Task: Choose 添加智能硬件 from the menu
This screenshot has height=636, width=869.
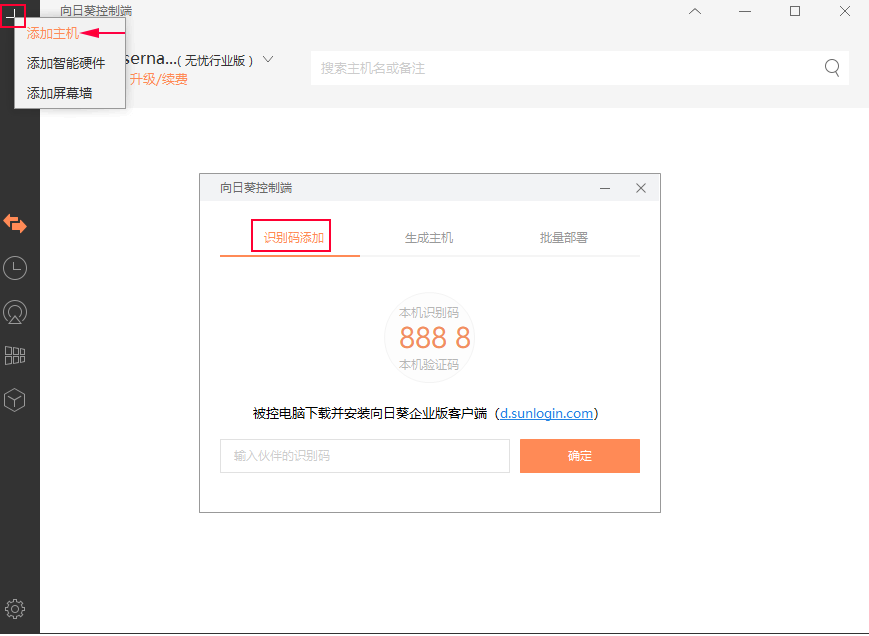Action: [66, 63]
